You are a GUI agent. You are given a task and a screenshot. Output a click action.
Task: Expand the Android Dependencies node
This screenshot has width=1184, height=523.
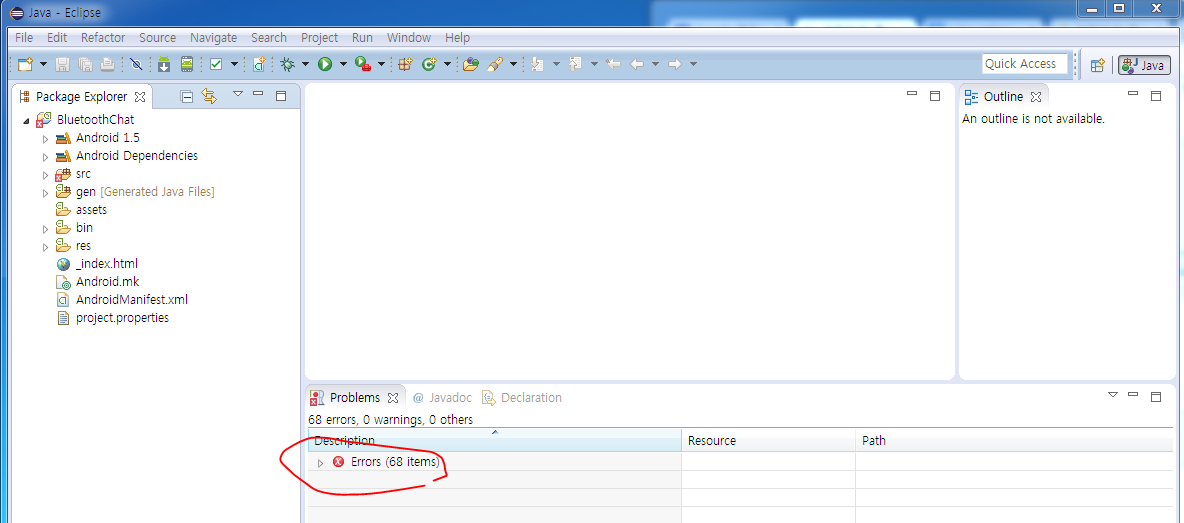tap(45, 157)
